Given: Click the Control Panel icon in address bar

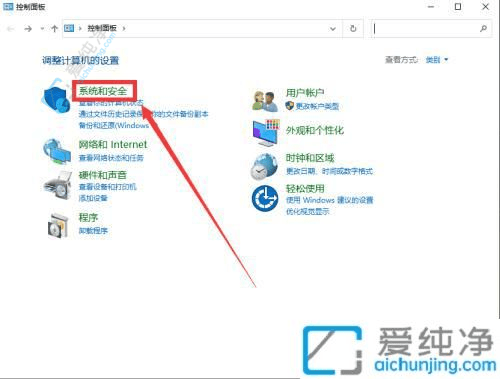Looking at the screenshot, I should point(69,28).
